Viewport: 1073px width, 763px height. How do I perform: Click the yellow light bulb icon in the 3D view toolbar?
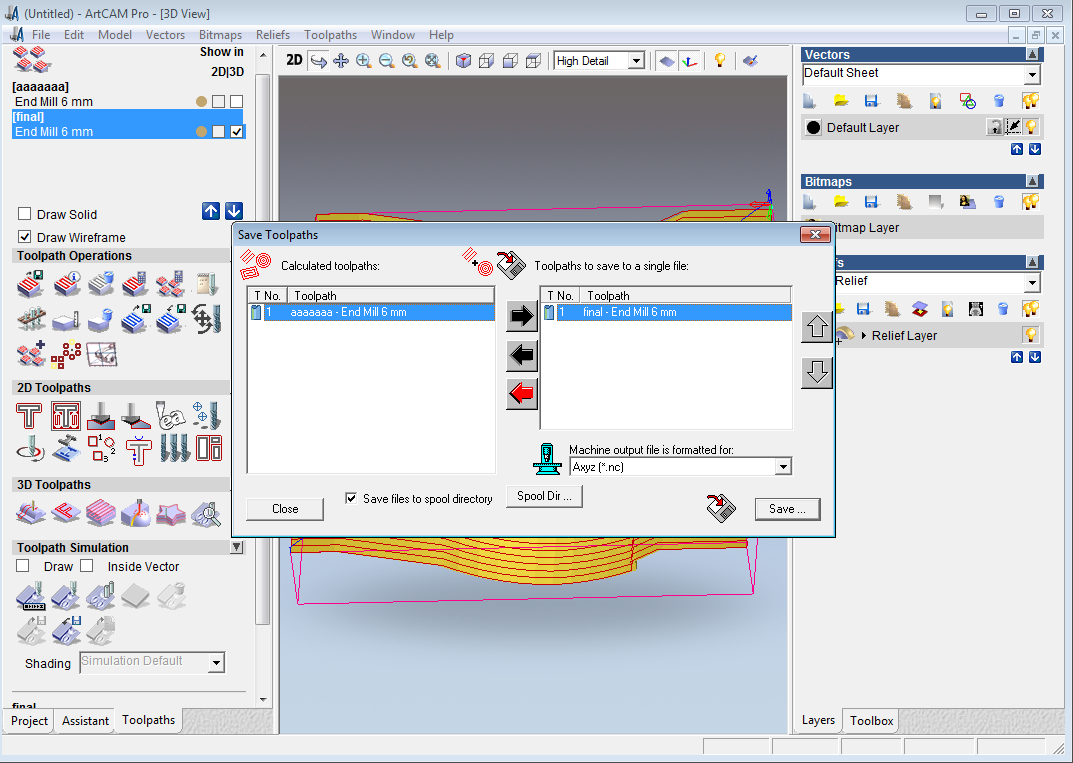click(x=720, y=60)
